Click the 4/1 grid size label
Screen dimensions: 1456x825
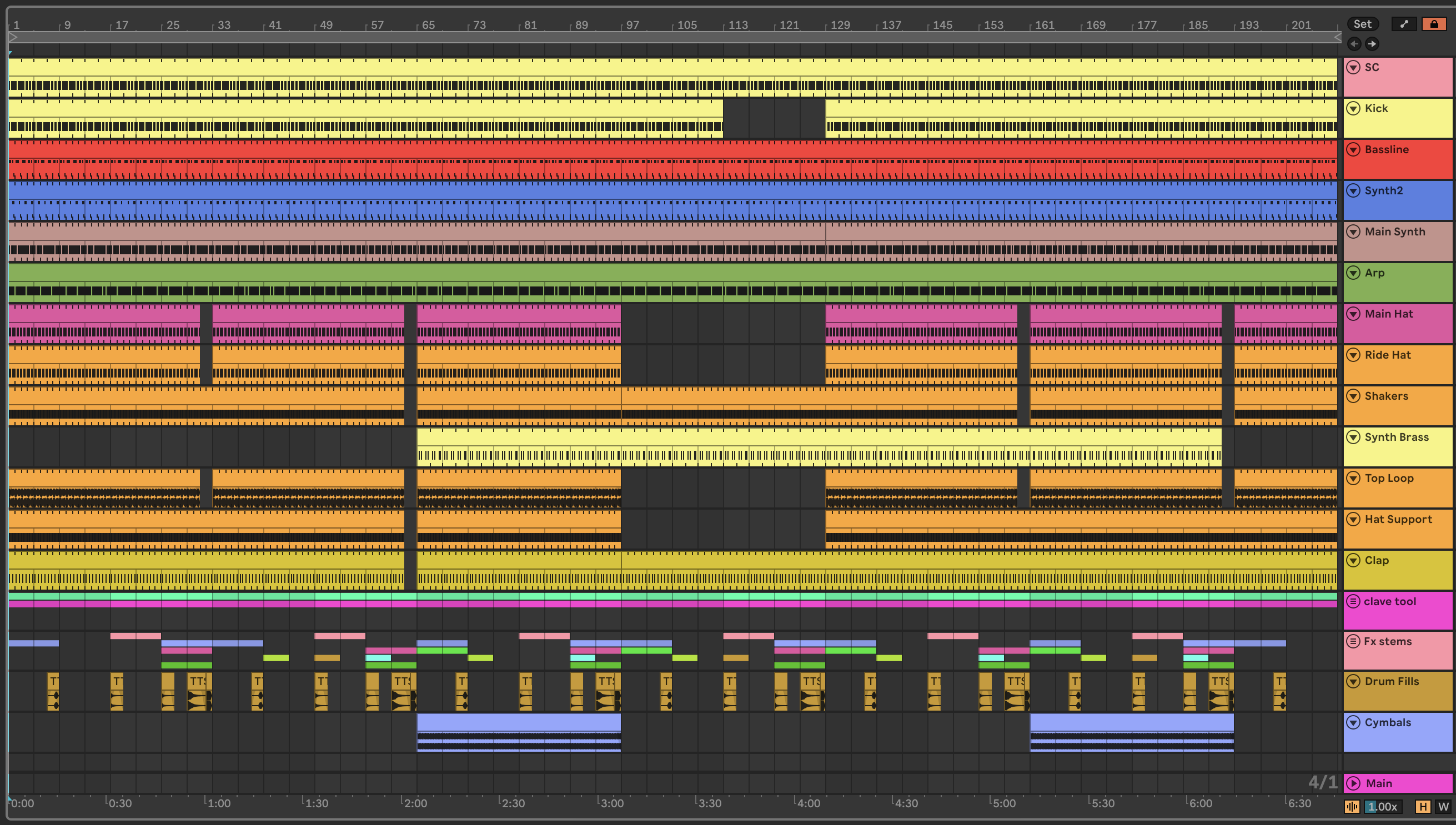(x=1322, y=782)
